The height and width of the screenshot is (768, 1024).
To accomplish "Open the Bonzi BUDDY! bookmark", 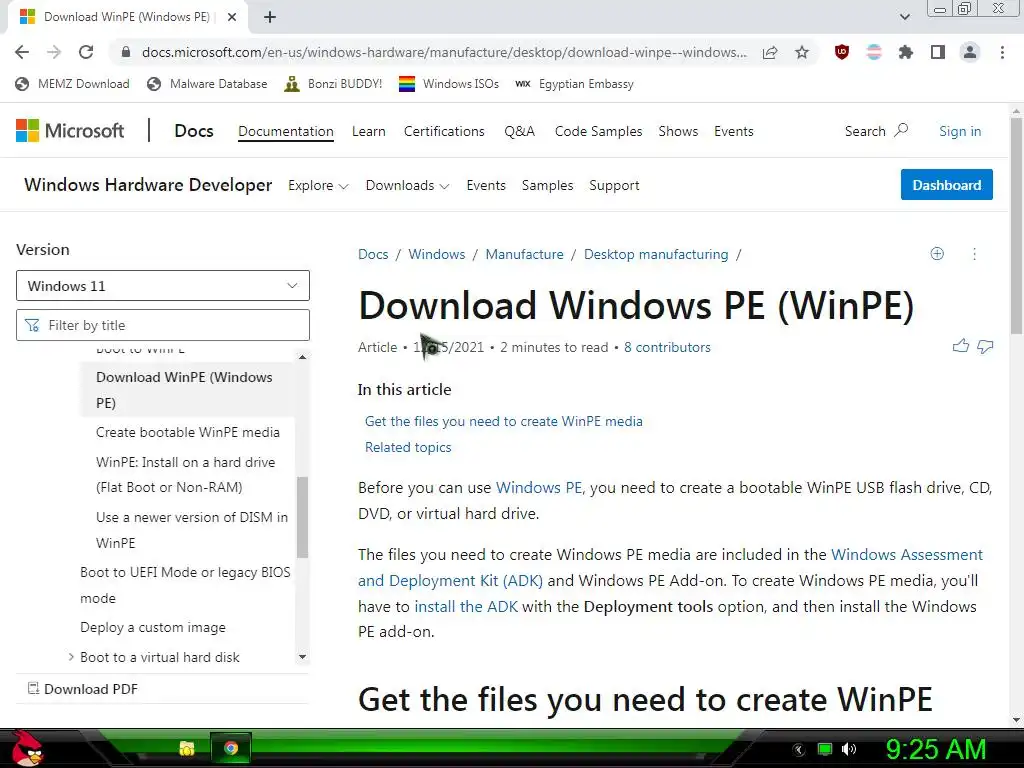I will (x=333, y=84).
